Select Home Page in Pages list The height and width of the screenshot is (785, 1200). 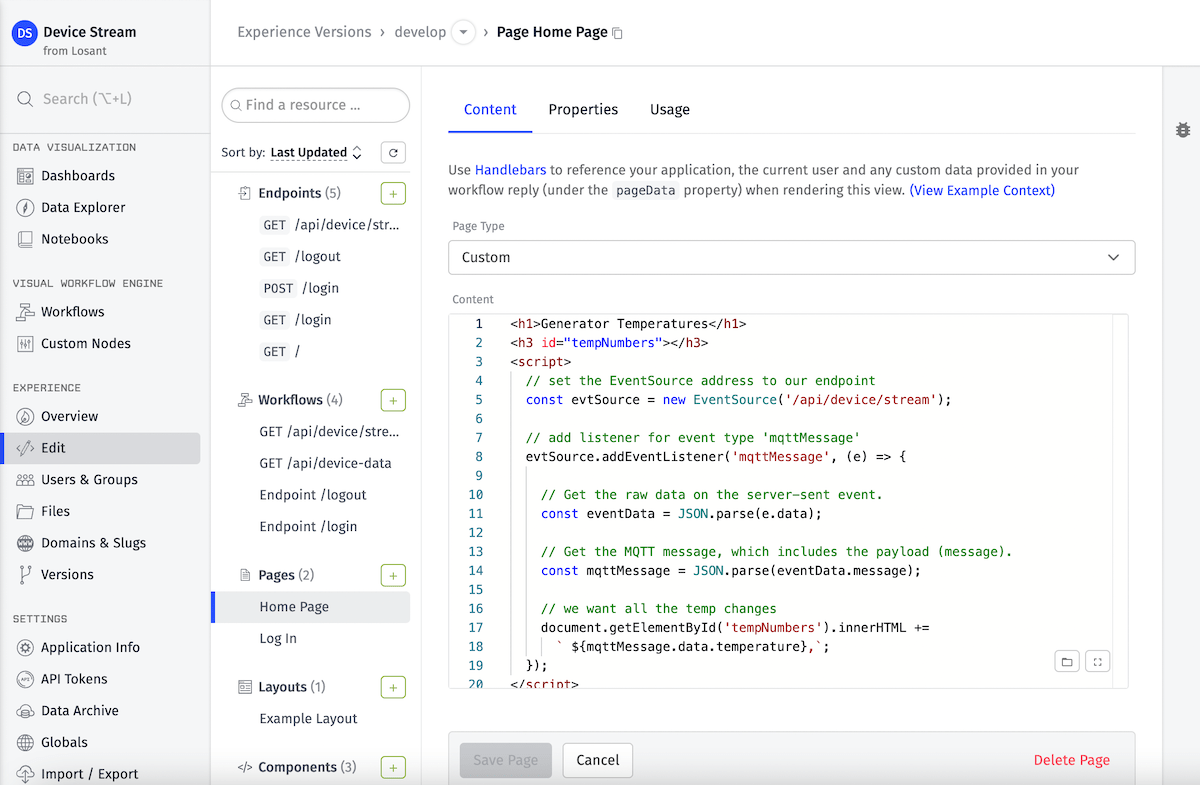[311, 607]
